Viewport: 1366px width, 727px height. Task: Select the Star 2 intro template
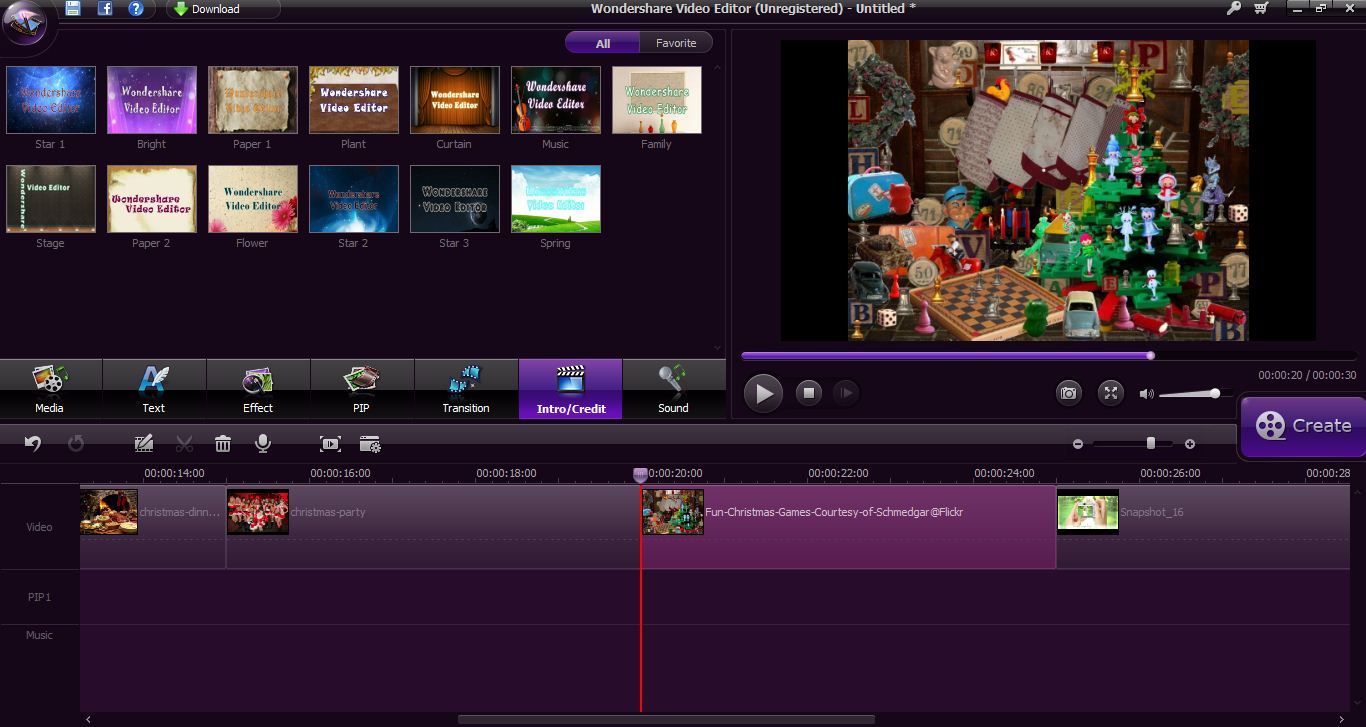(x=354, y=199)
